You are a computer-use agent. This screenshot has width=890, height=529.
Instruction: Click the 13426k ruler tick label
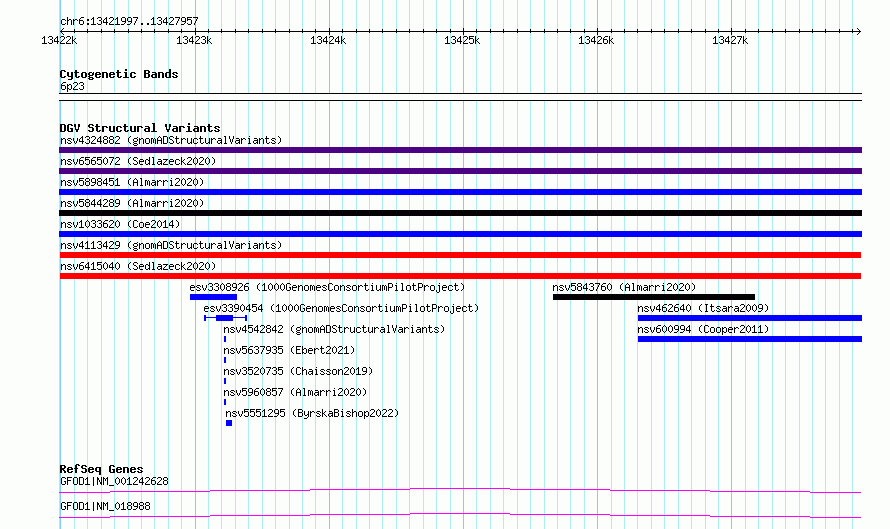tap(596, 40)
